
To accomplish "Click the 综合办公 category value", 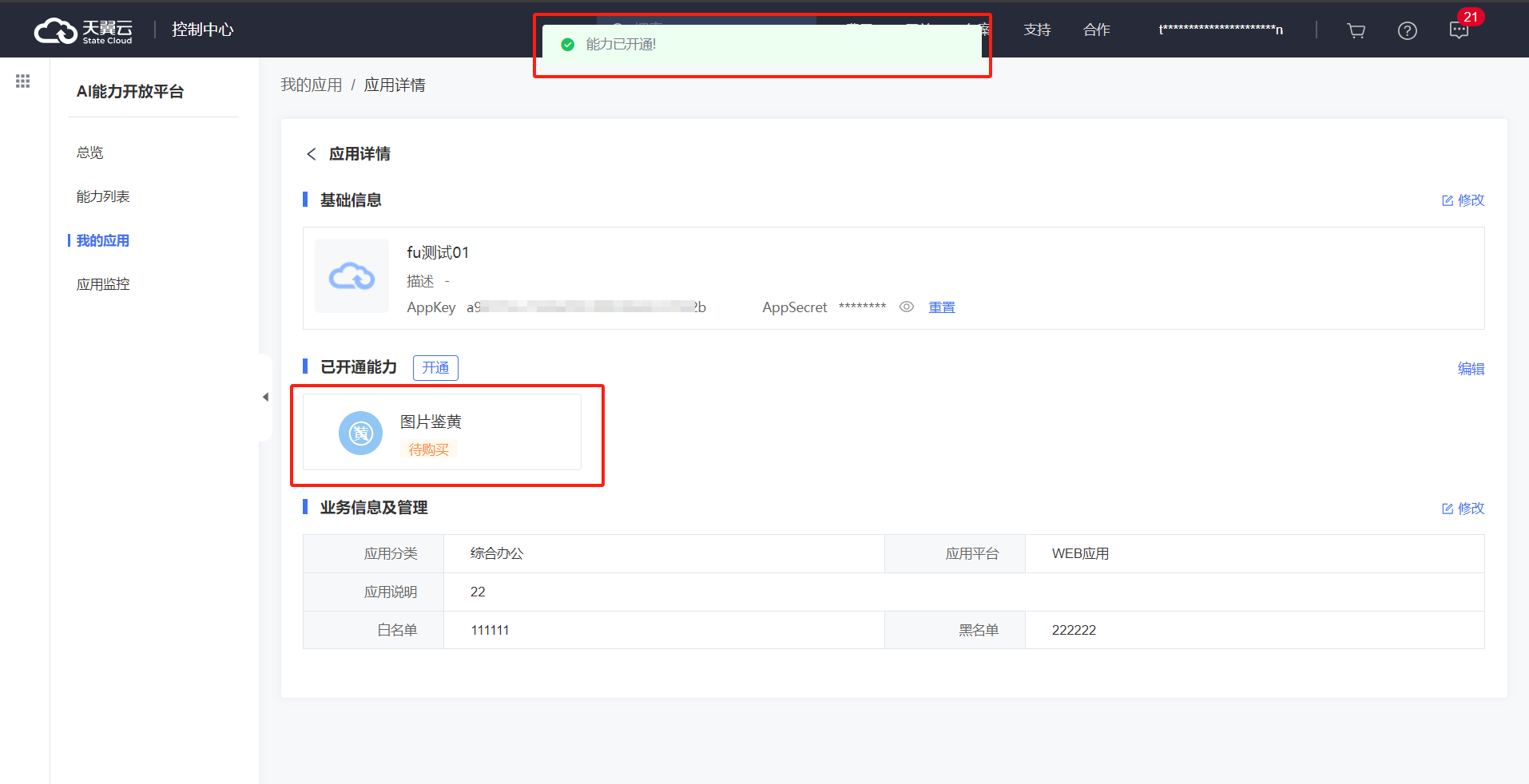I will pyautogui.click(x=497, y=553).
